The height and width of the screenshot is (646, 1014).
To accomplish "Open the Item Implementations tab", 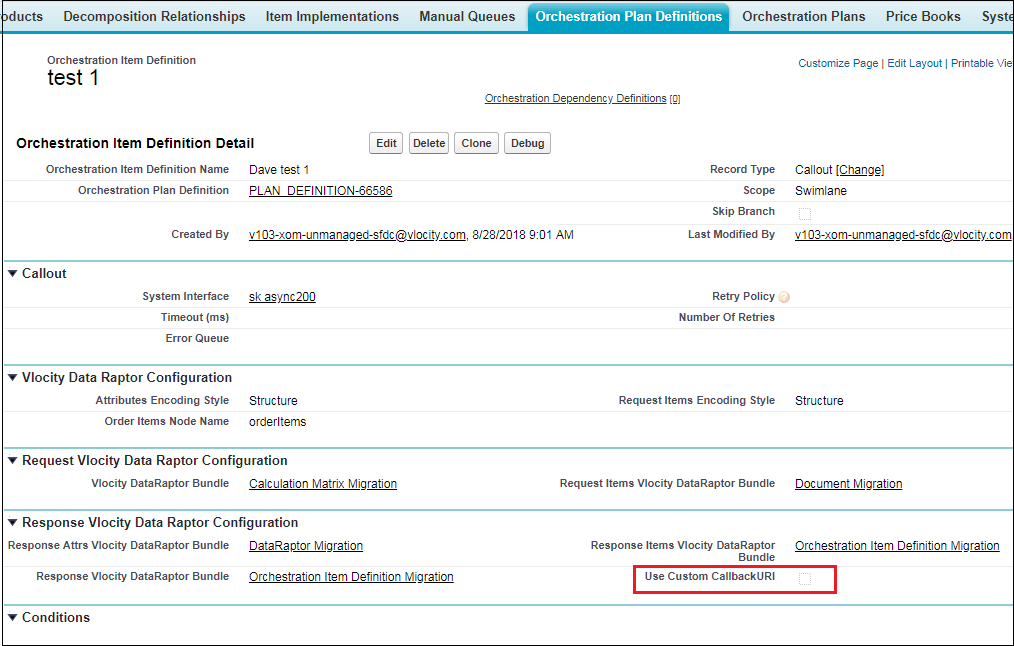I will [332, 17].
